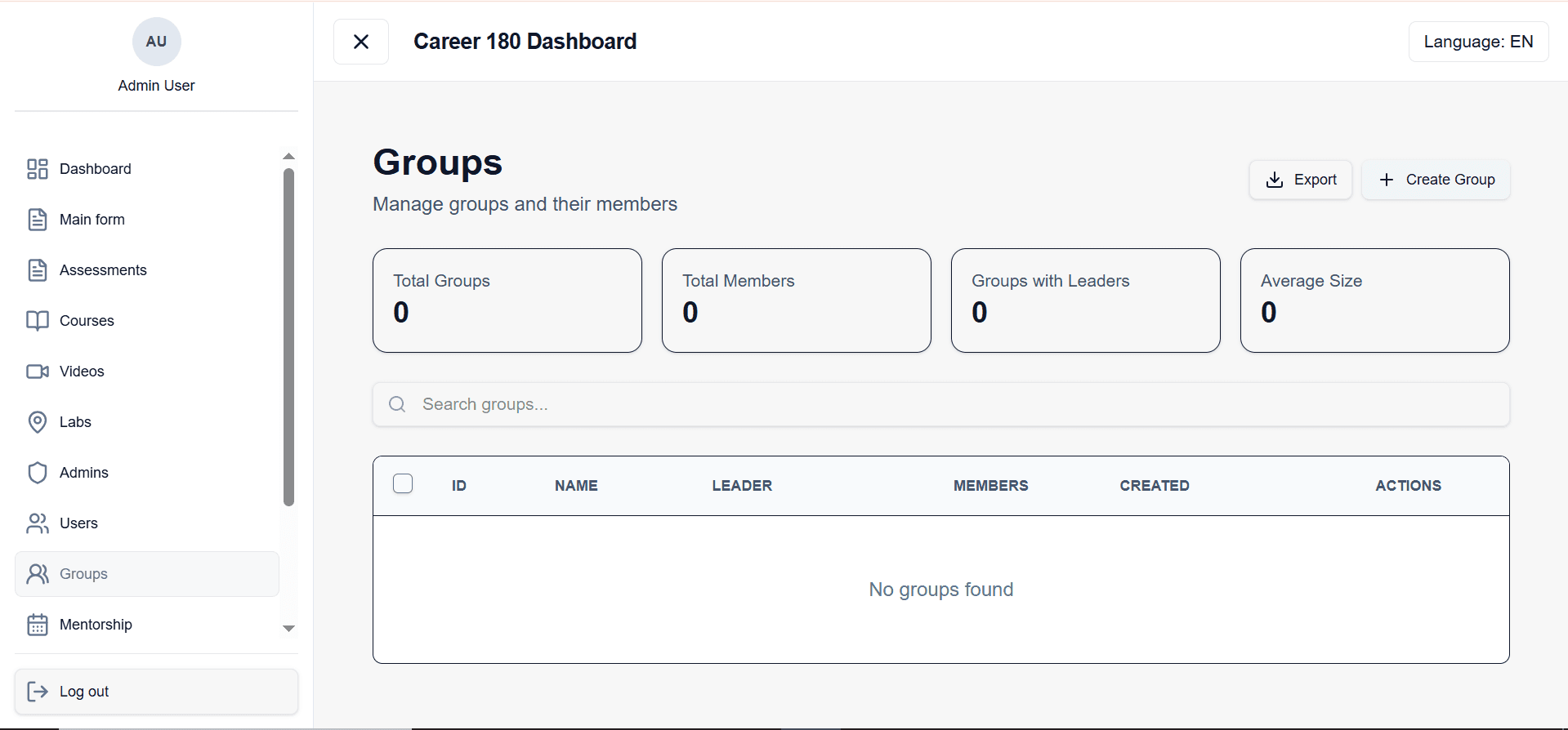Click the Mentorship calendar icon

(x=38, y=625)
